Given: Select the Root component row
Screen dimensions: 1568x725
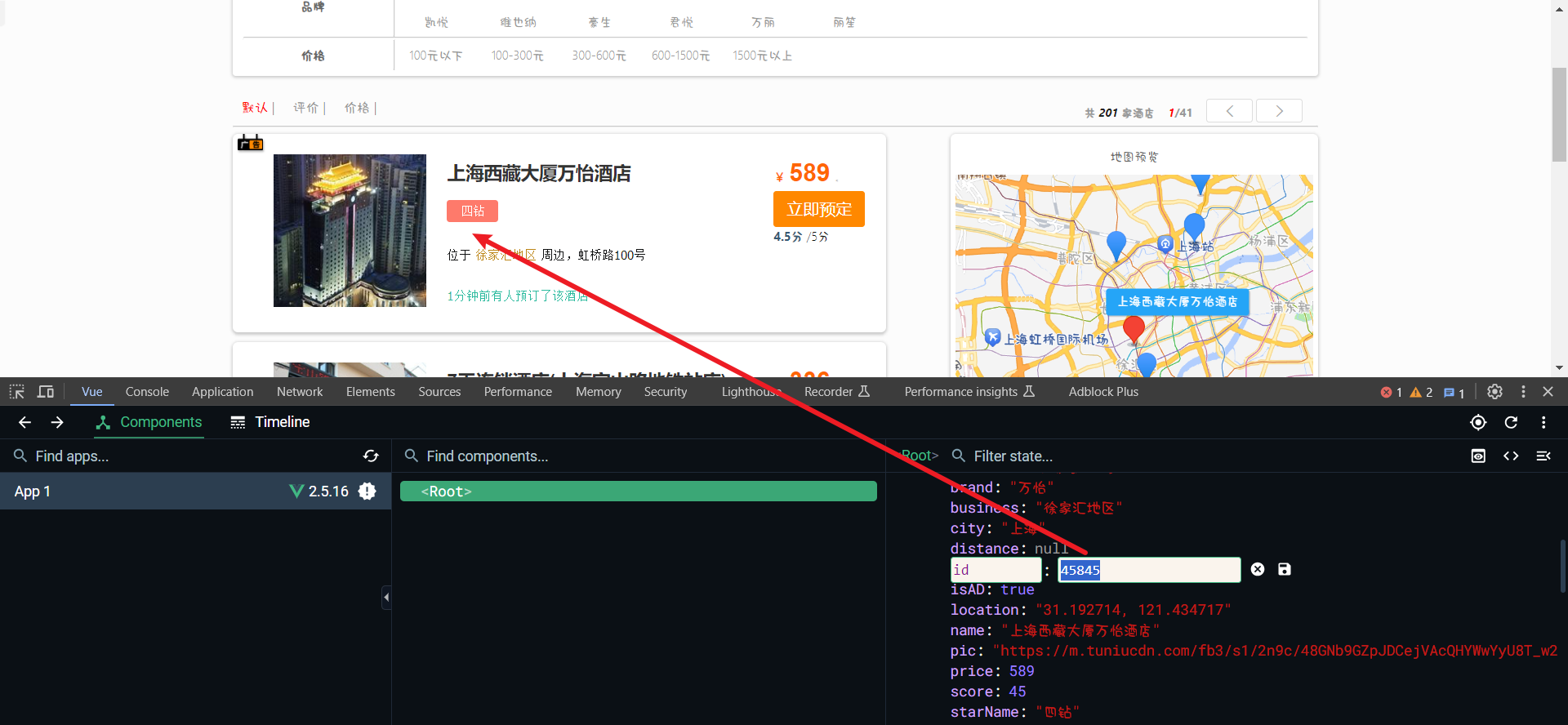Looking at the screenshot, I should pos(638,491).
